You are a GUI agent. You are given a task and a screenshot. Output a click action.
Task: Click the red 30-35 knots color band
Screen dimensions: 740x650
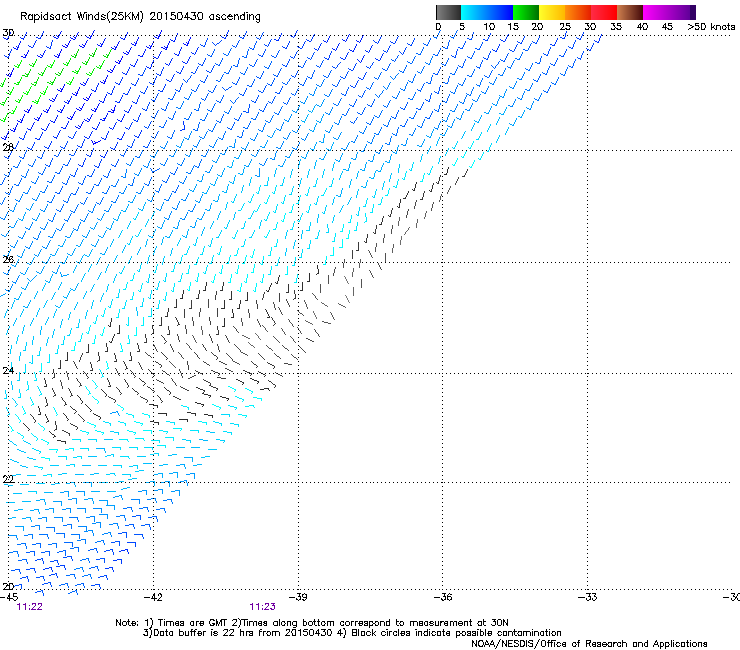(x=604, y=12)
